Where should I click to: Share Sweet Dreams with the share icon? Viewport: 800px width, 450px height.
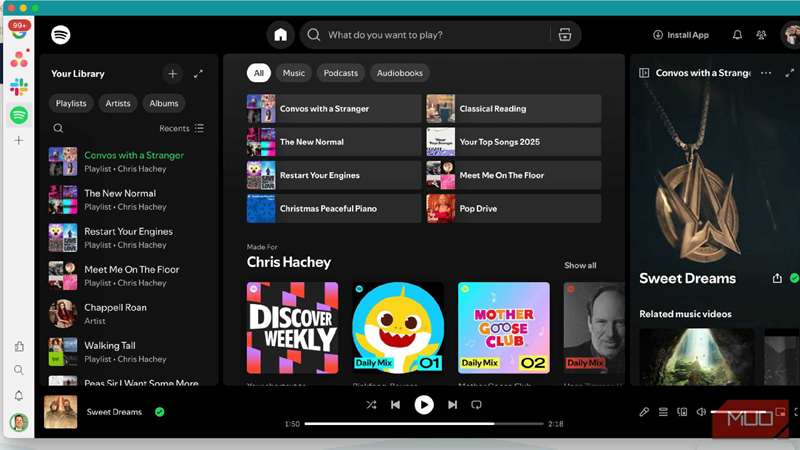pos(777,278)
